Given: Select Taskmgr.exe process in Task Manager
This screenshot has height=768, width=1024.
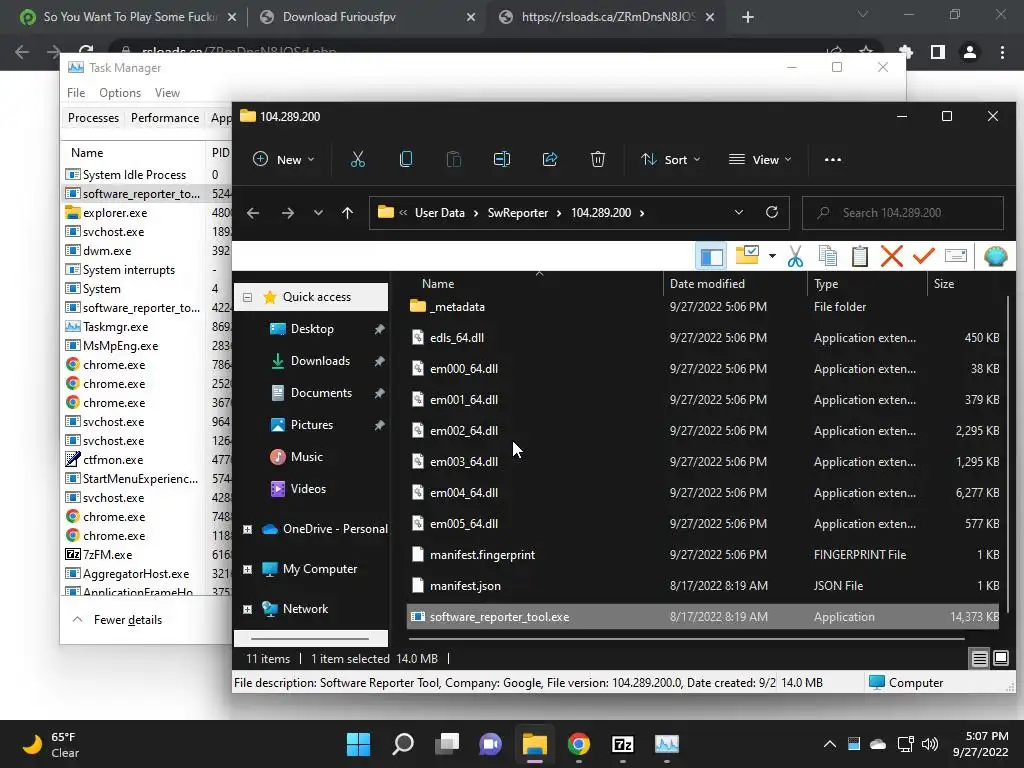Looking at the screenshot, I should click(116, 327).
